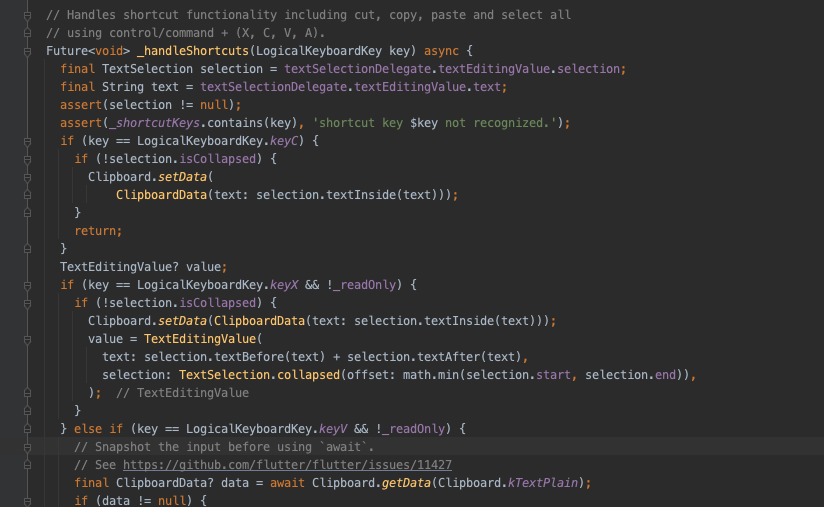Fold the isCollapsed block under keyX
The width and height of the screenshot is (824, 507).
click(x=27, y=303)
